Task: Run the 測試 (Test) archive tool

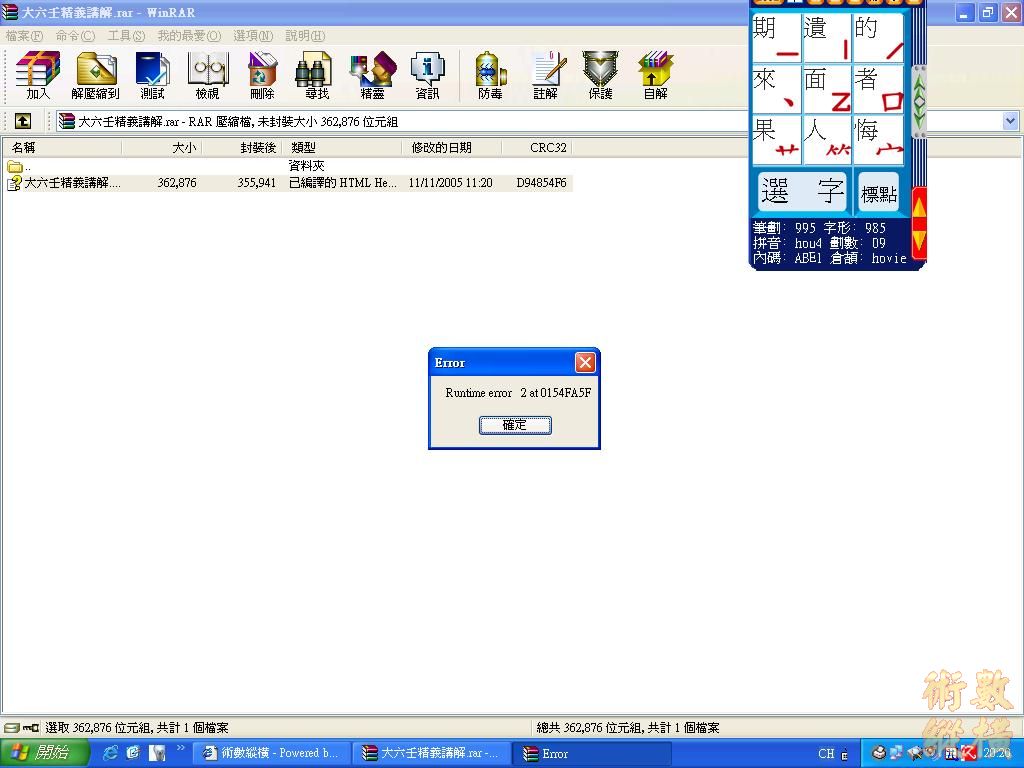Action: 152,75
